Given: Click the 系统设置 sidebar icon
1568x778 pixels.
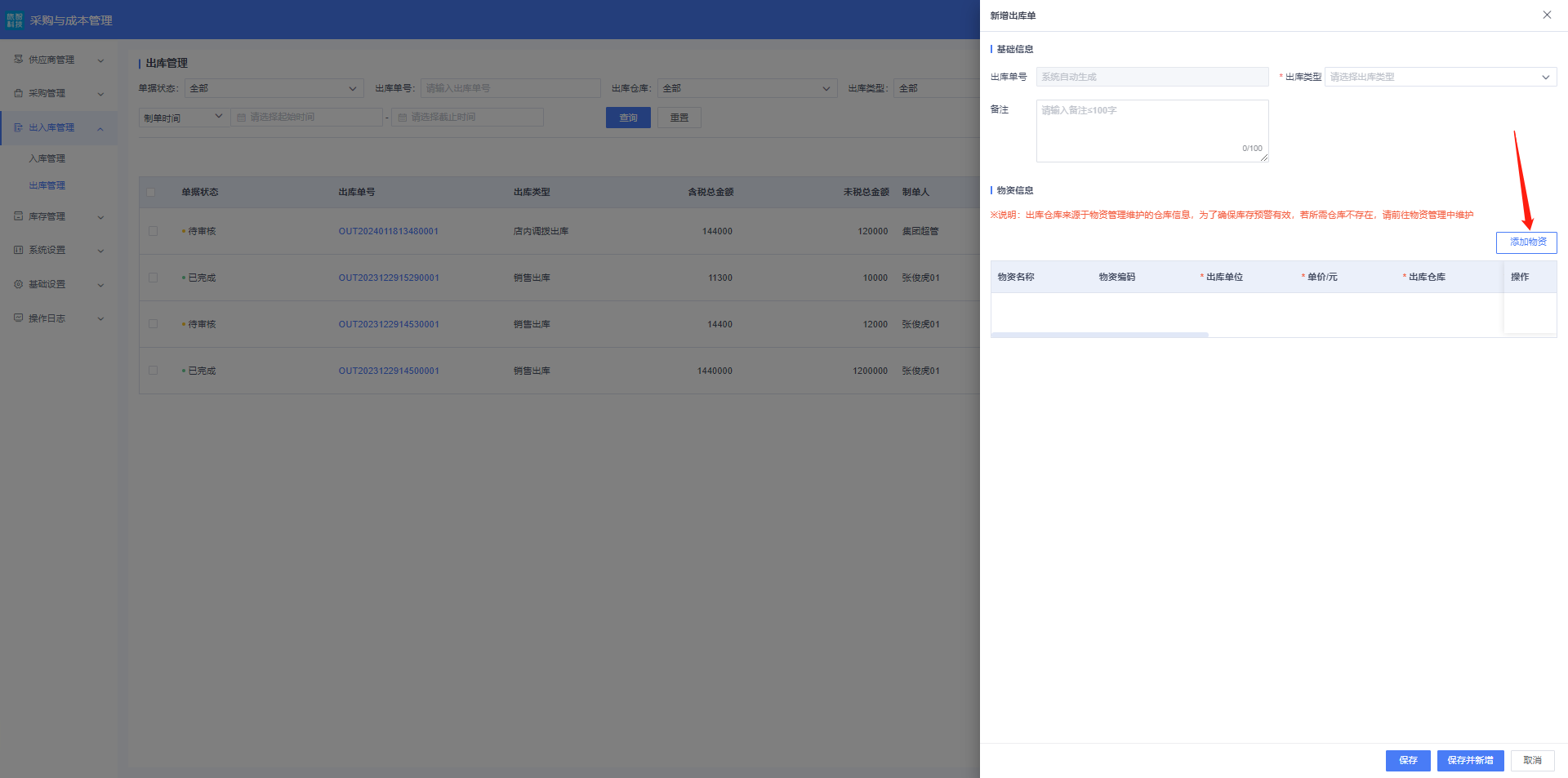Looking at the screenshot, I should tap(19, 250).
